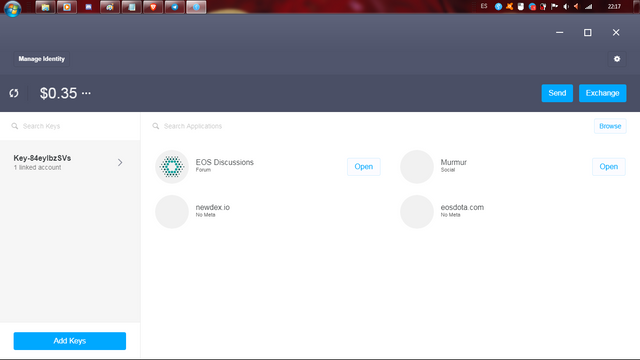Click the ES language indicator
The width and height of the screenshot is (640, 360).
click(x=484, y=6)
